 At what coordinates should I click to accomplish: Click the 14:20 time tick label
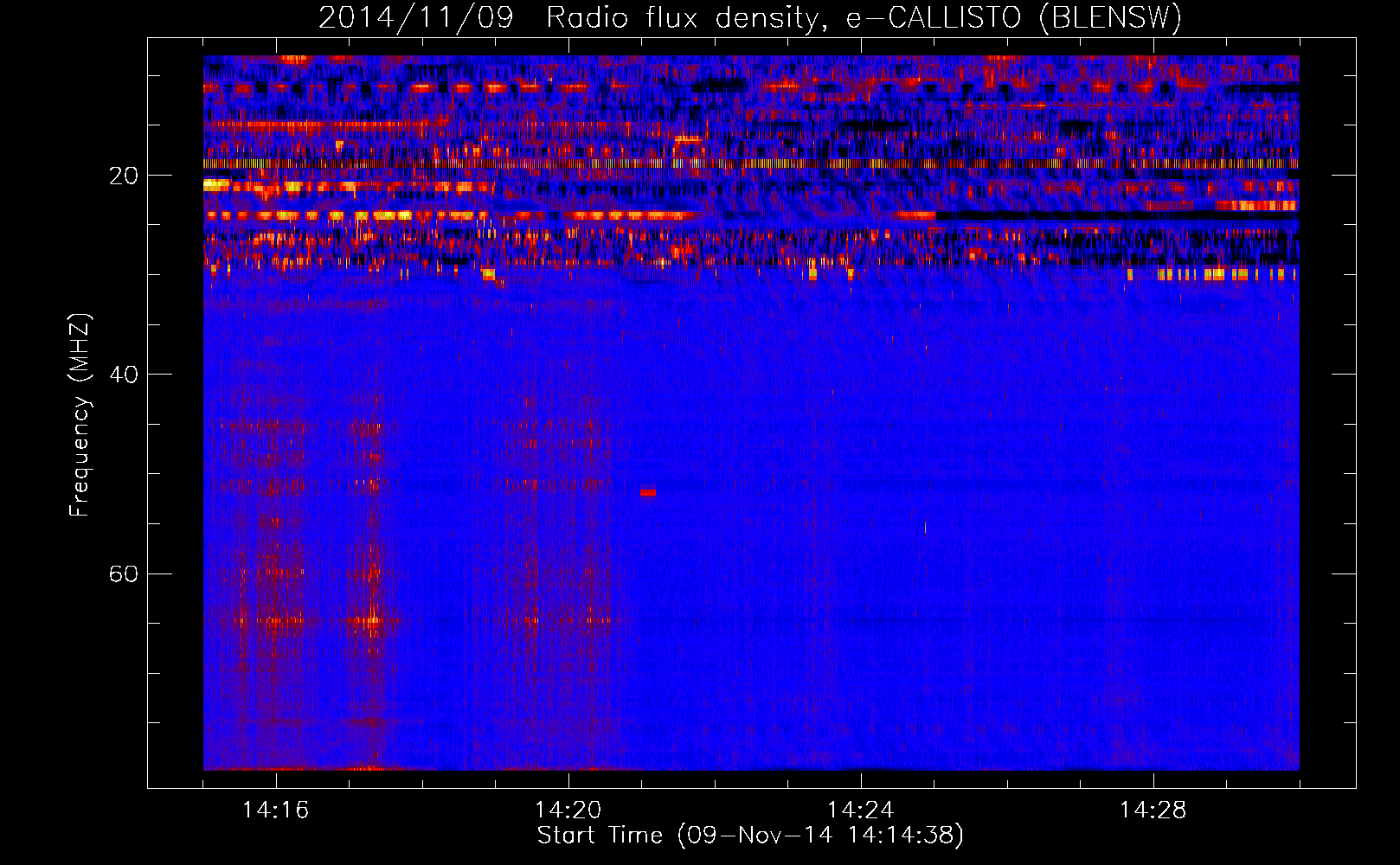tap(568, 810)
